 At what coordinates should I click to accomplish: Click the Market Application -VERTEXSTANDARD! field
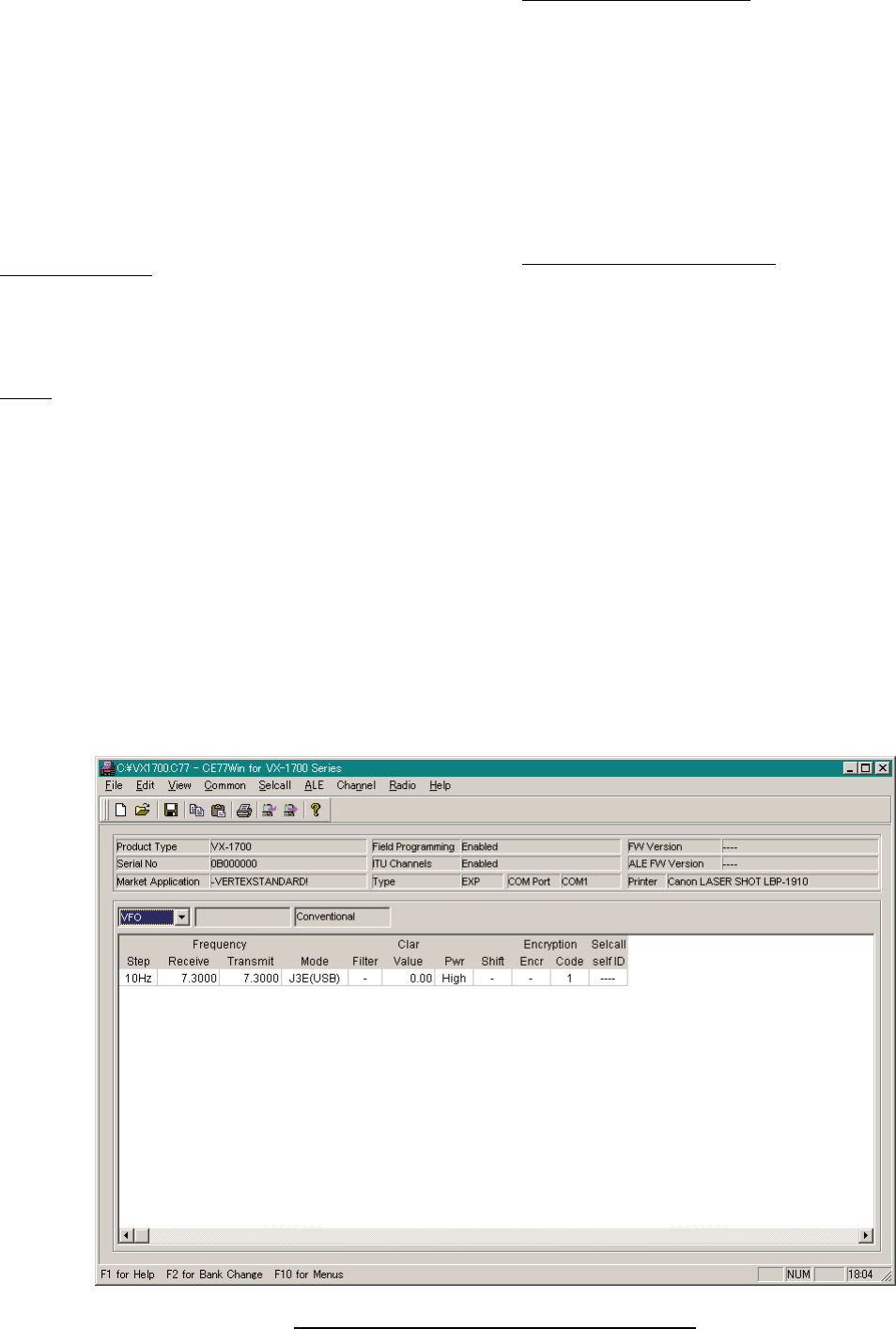[287, 881]
